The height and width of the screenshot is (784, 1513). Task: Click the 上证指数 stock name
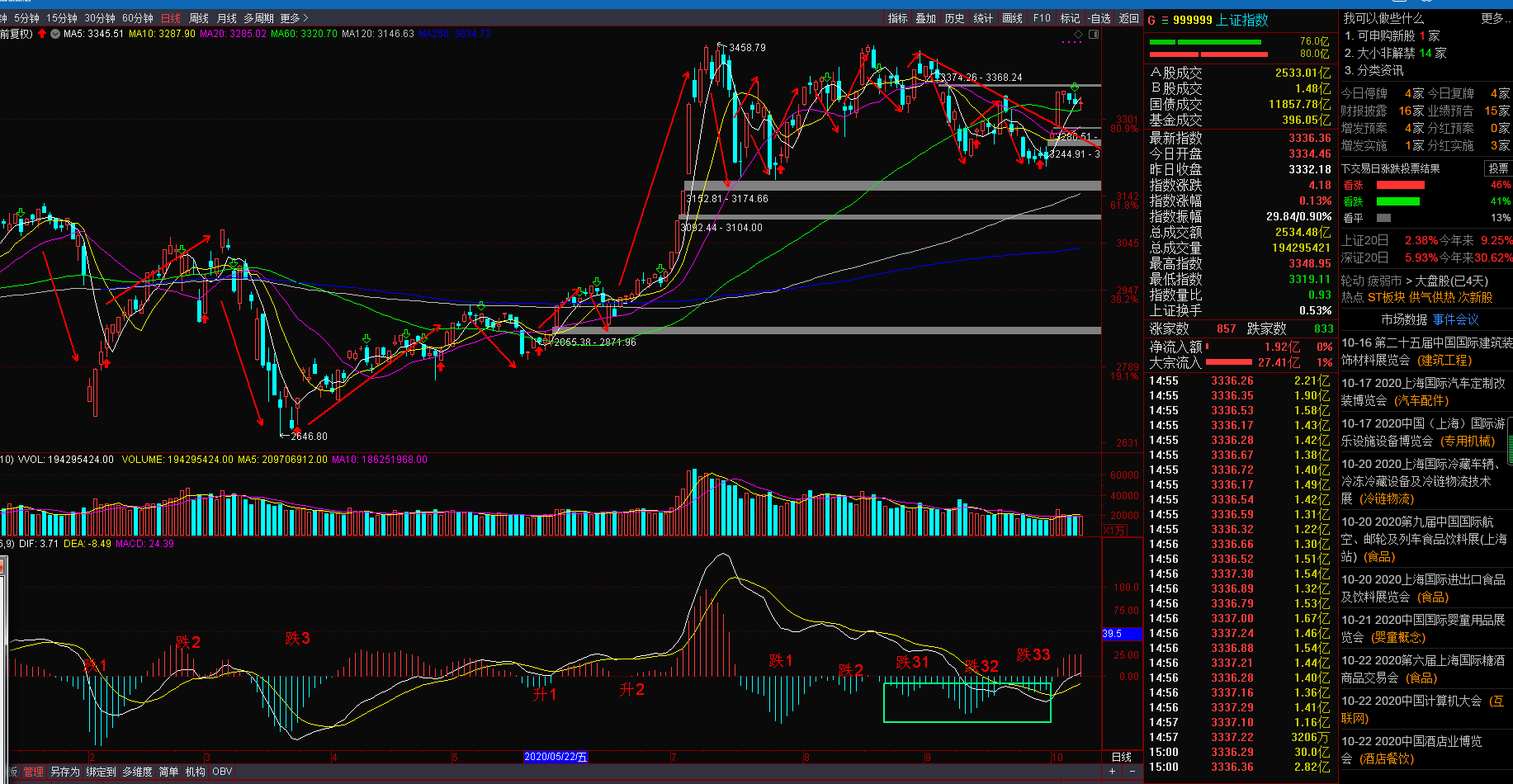tap(1241, 20)
